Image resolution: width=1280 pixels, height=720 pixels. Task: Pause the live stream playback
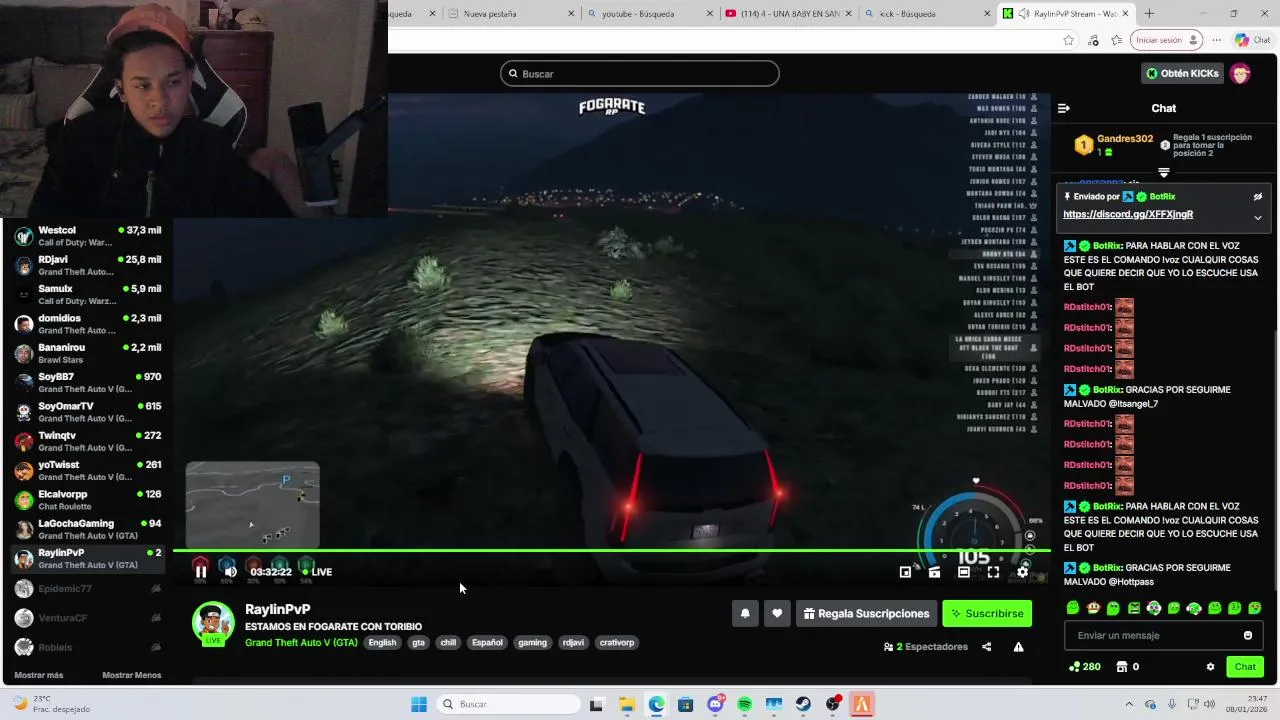coord(201,572)
